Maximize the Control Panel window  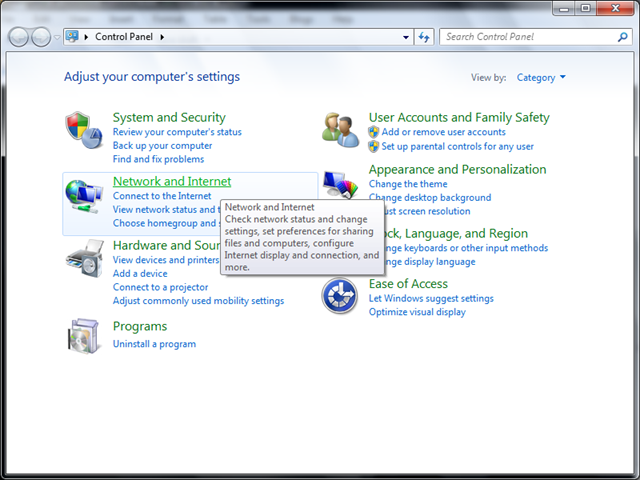(586, 8)
